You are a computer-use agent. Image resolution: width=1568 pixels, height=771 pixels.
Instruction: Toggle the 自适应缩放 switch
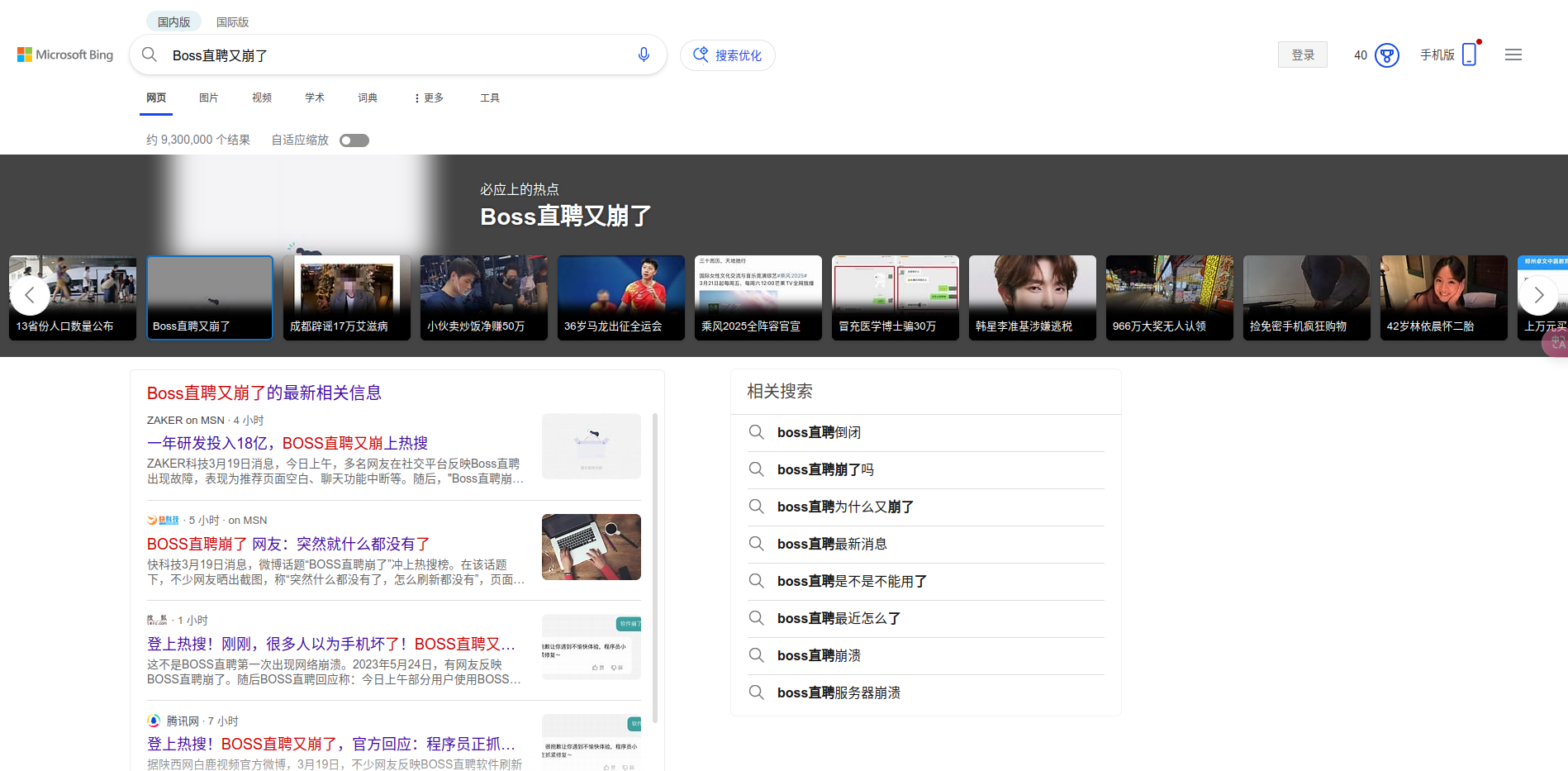click(354, 140)
